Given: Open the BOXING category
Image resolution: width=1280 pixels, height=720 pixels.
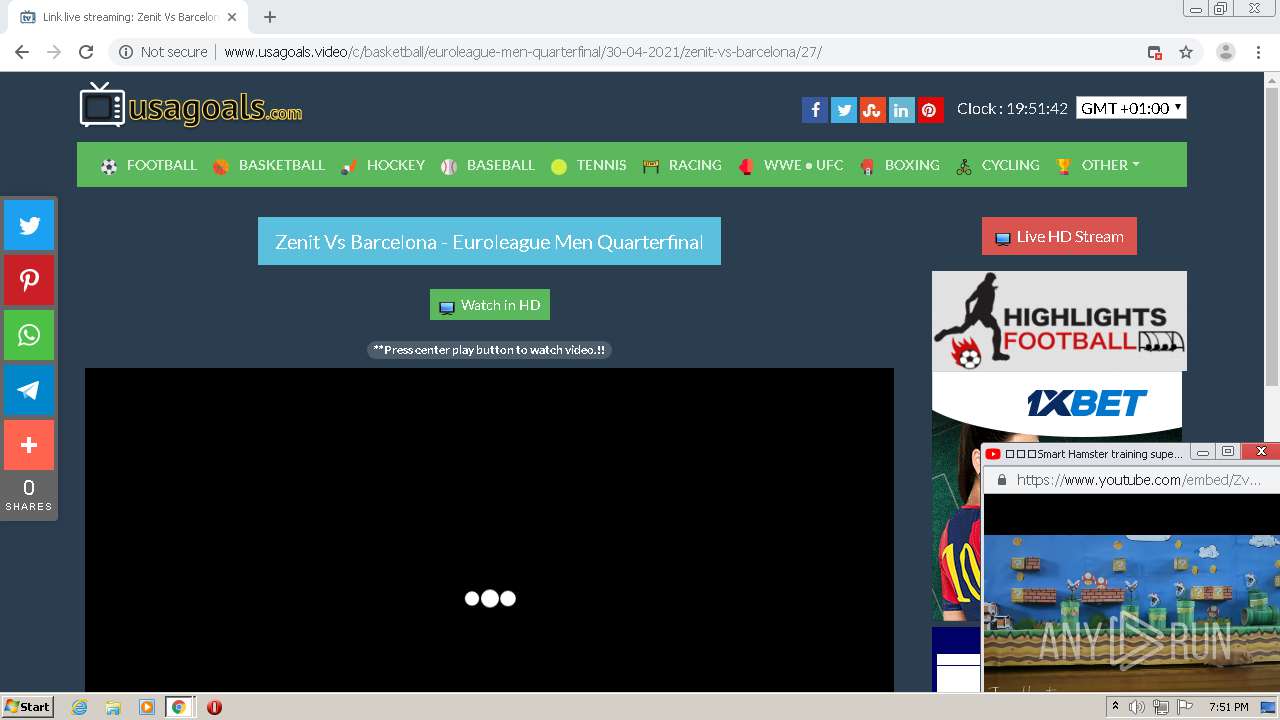Looking at the screenshot, I should pyautogui.click(x=900, y=165).
